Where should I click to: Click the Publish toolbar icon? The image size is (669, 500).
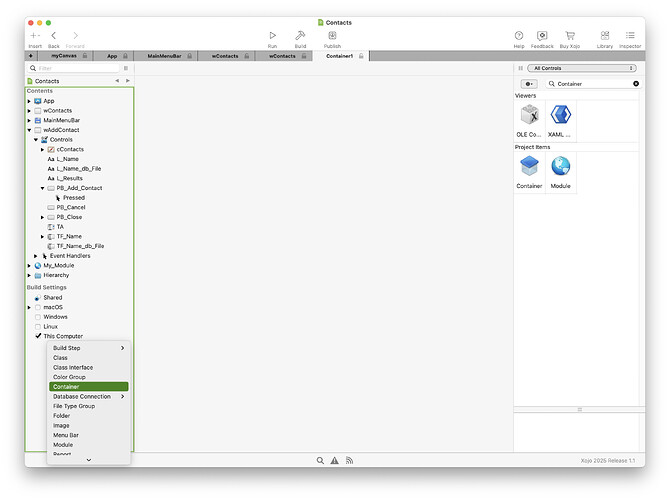pos(332,35)
